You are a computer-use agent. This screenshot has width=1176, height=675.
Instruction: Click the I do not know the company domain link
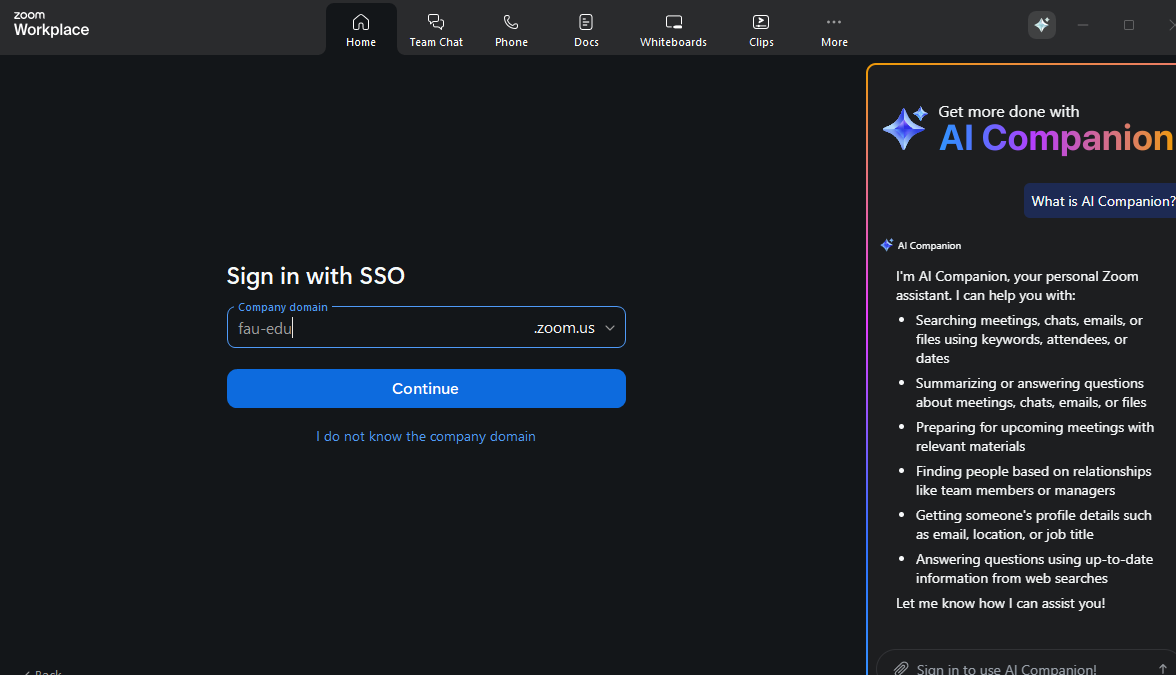pyautogui.click(x=426, y=436)
